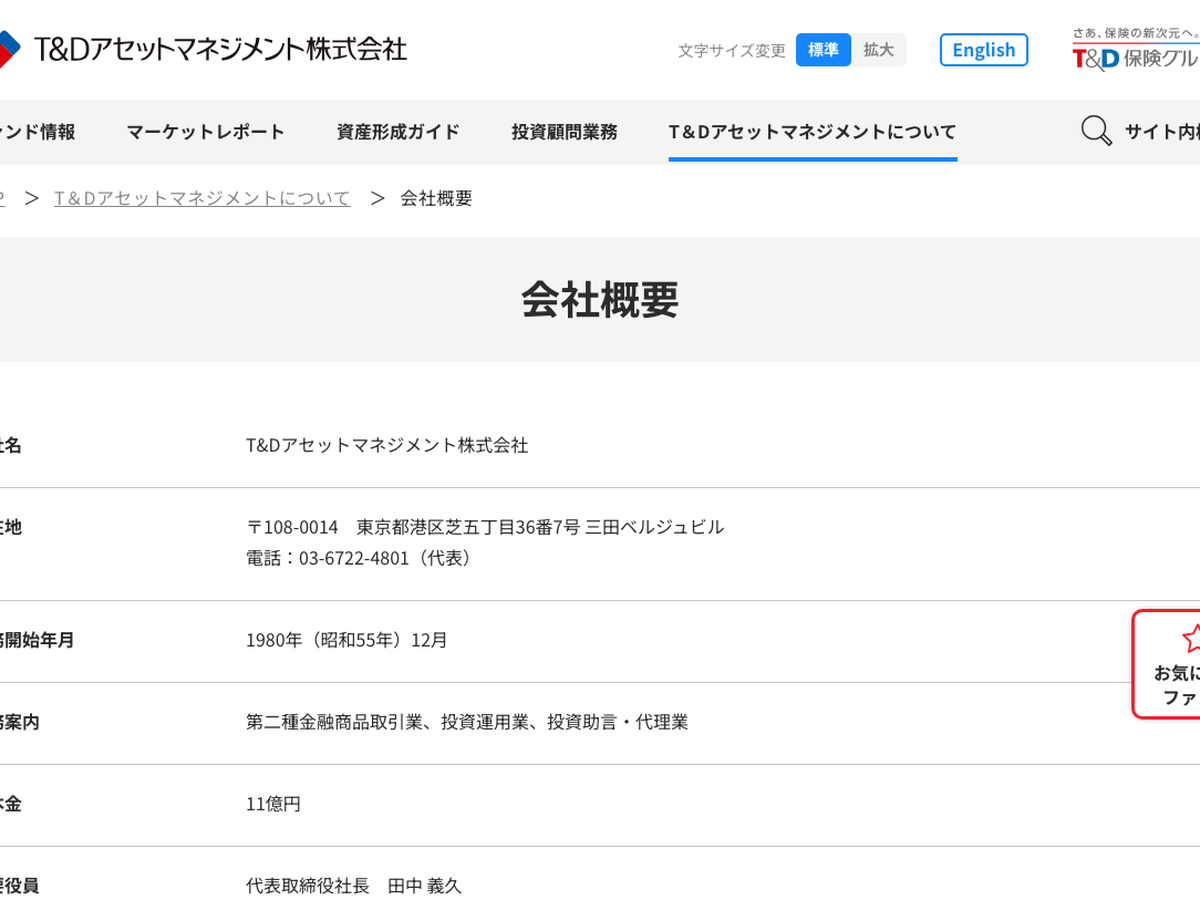1200x900 pixels.
Task: Open the T&Dアセットマネジメント株式会社 home logo text
Action: coord(220,49)
